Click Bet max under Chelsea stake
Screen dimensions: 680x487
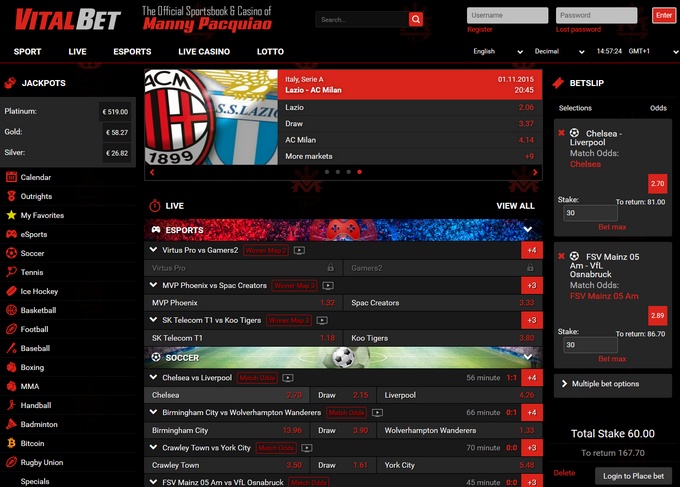click(612, 227)
